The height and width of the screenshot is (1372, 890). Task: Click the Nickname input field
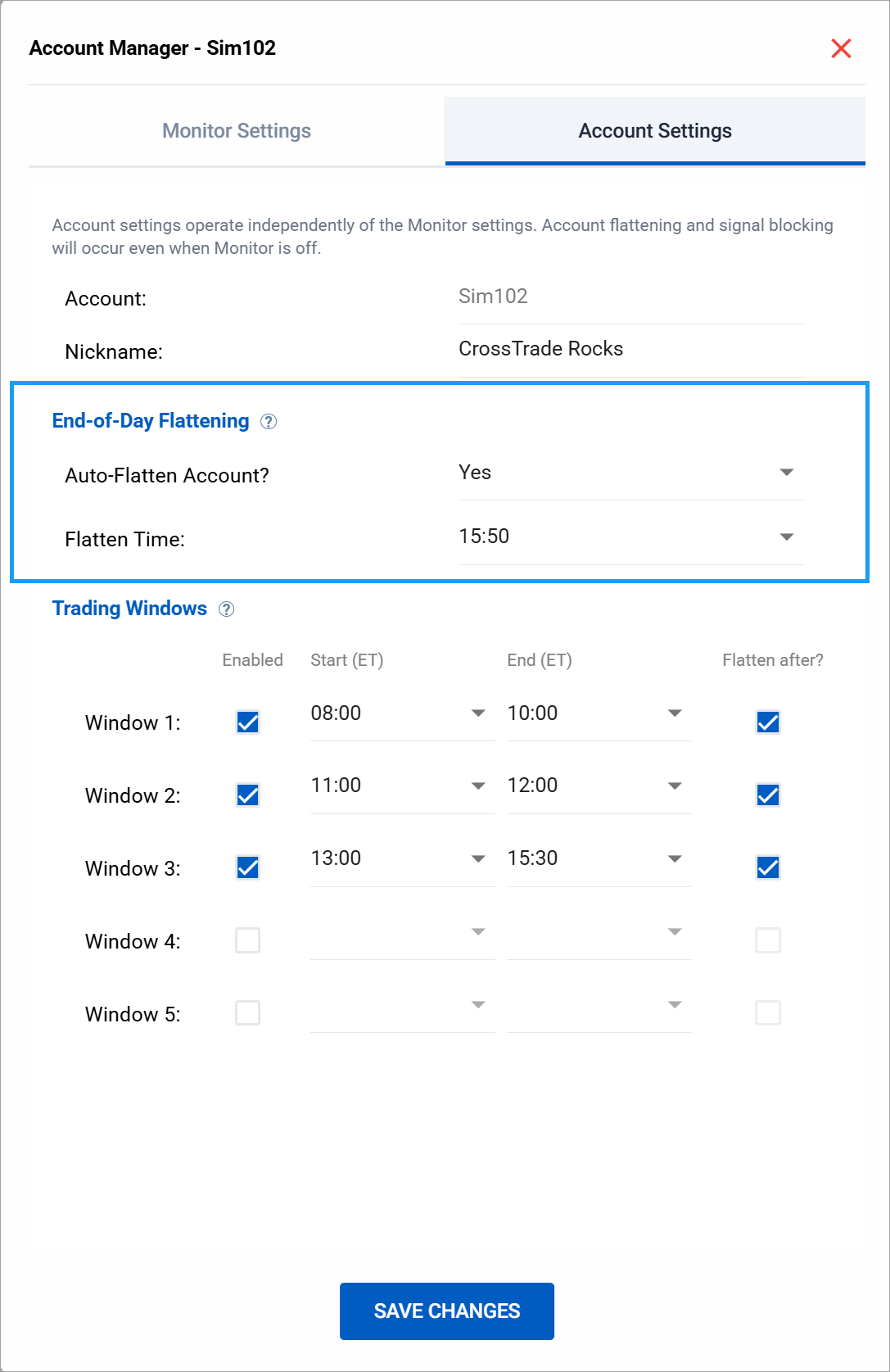(x=630, y=350)
